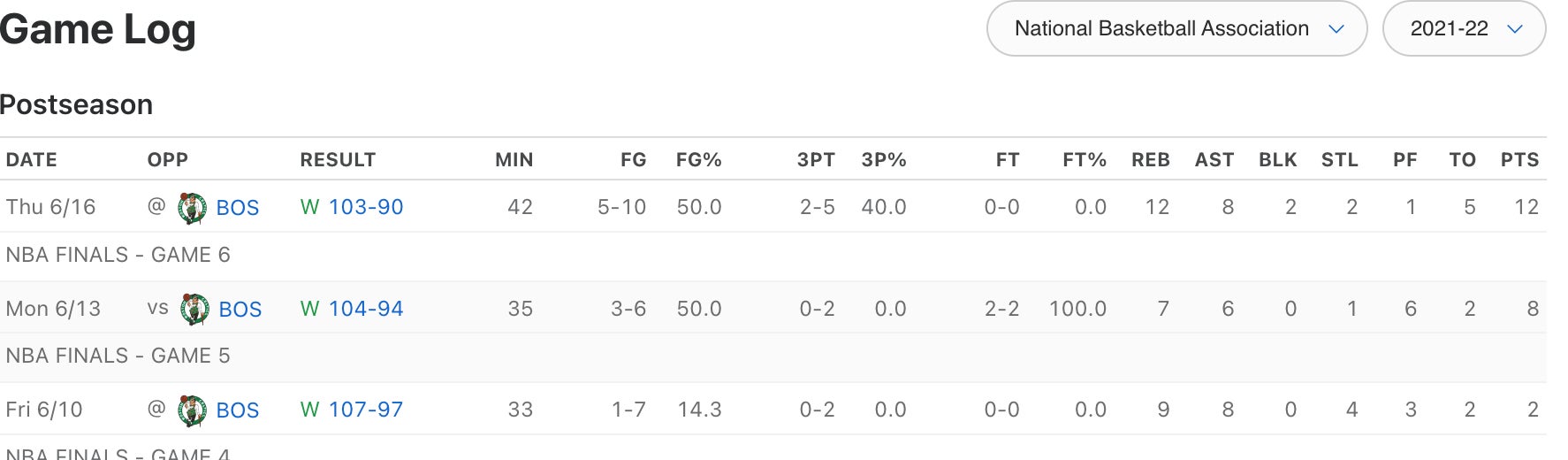Viewport: 1568px width, 460px height.
Task: Click Celtics logo in Fri 6/10 row
Action: (x=192, y=410)
